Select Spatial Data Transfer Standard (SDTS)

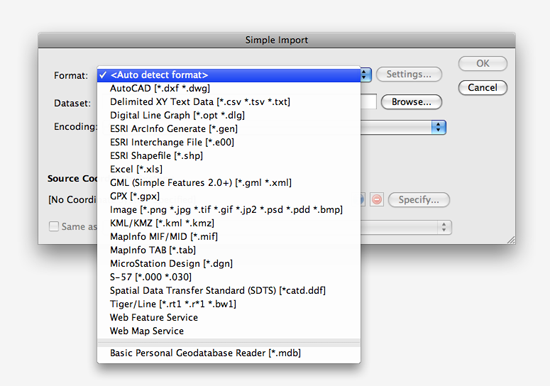click(229, 291)
